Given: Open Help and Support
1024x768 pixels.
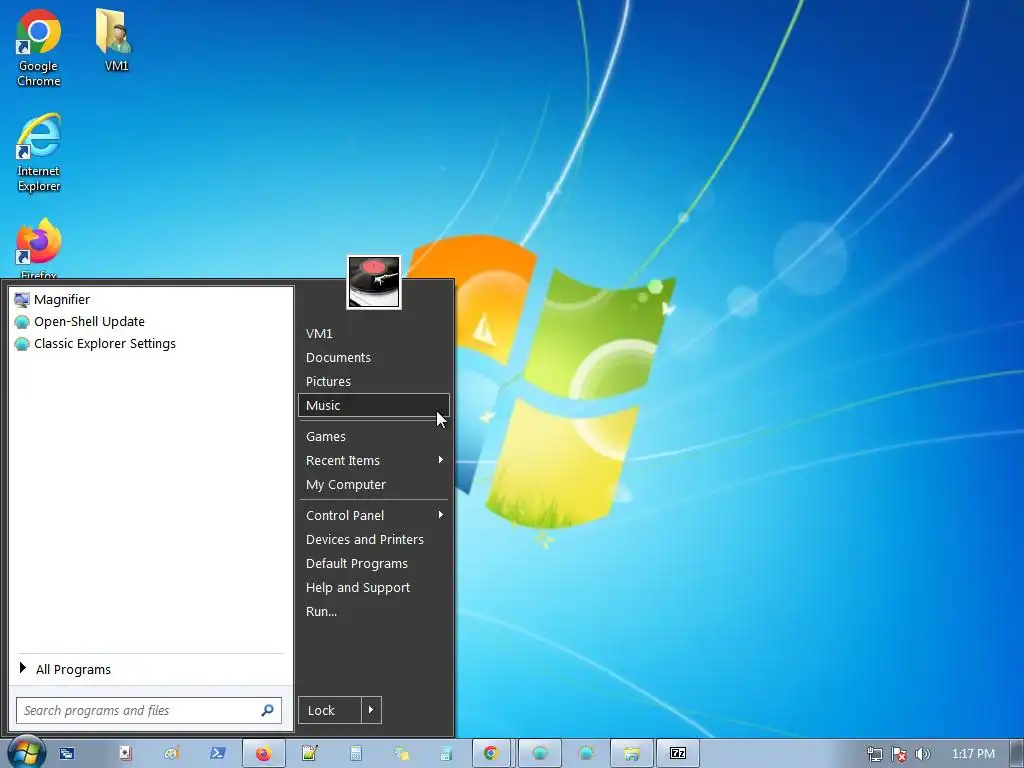Looking at the screenshot, I should 374,588.
